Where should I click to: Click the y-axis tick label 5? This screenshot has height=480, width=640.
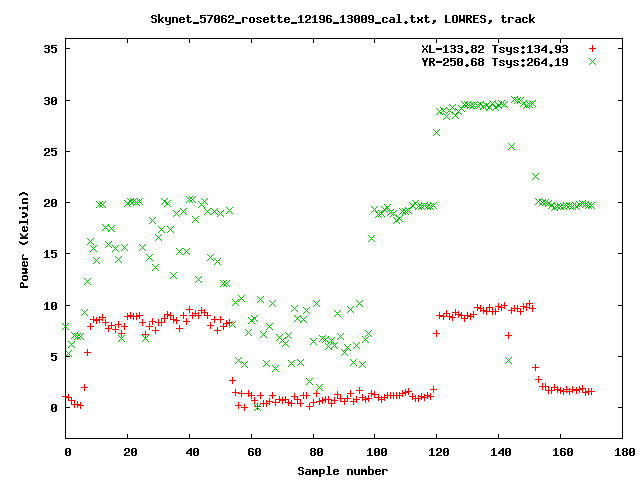coord(54,357)
